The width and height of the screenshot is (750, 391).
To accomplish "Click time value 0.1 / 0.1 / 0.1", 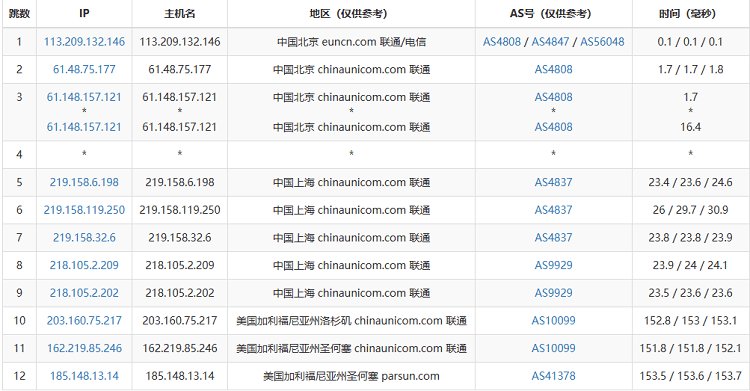I will click(691, 42).
